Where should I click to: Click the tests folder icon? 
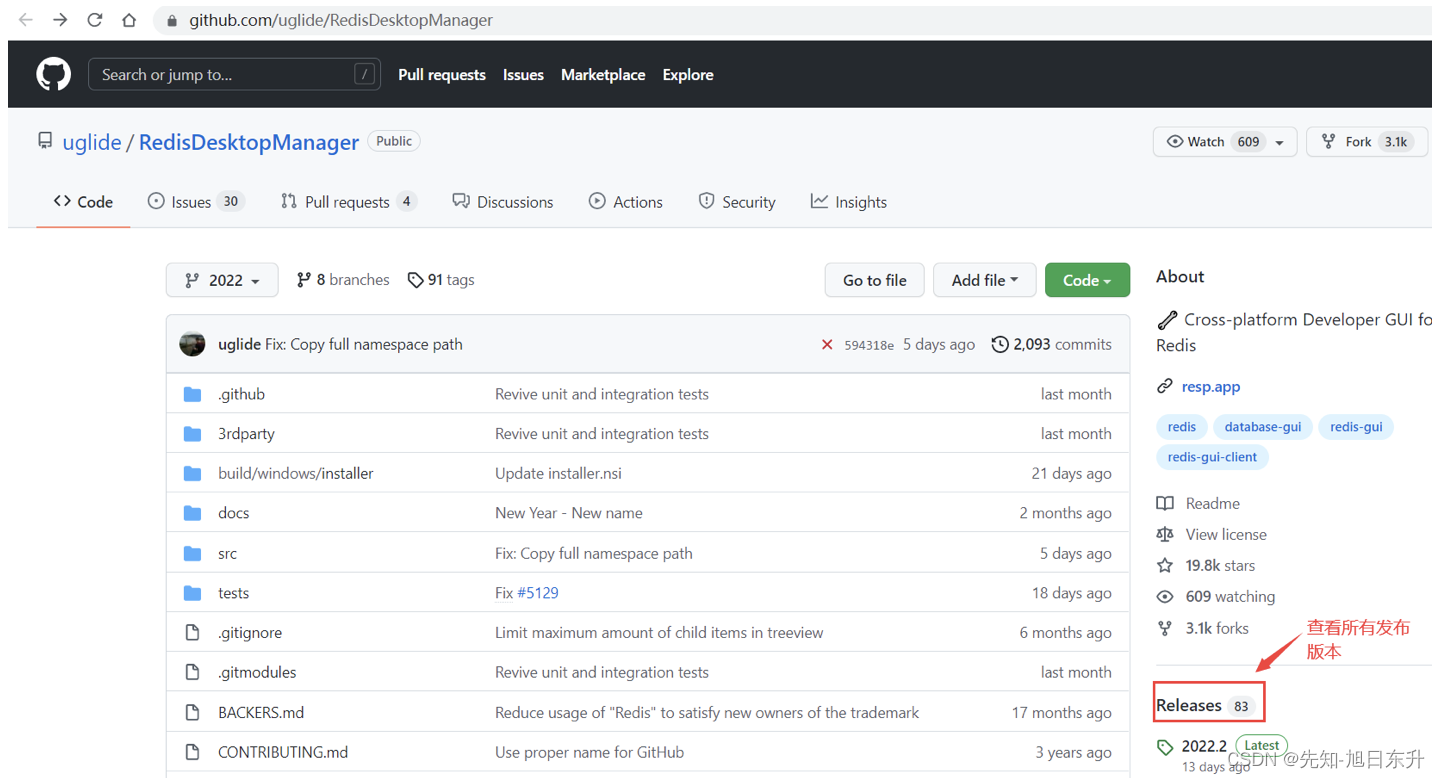pyautogui.click(x=193, y=593)
